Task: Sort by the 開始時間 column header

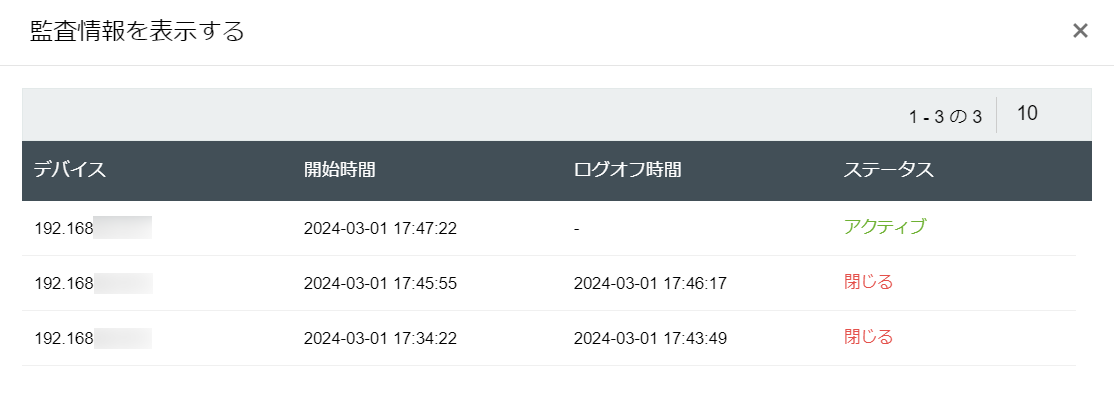Action: (x=339, y=170)
